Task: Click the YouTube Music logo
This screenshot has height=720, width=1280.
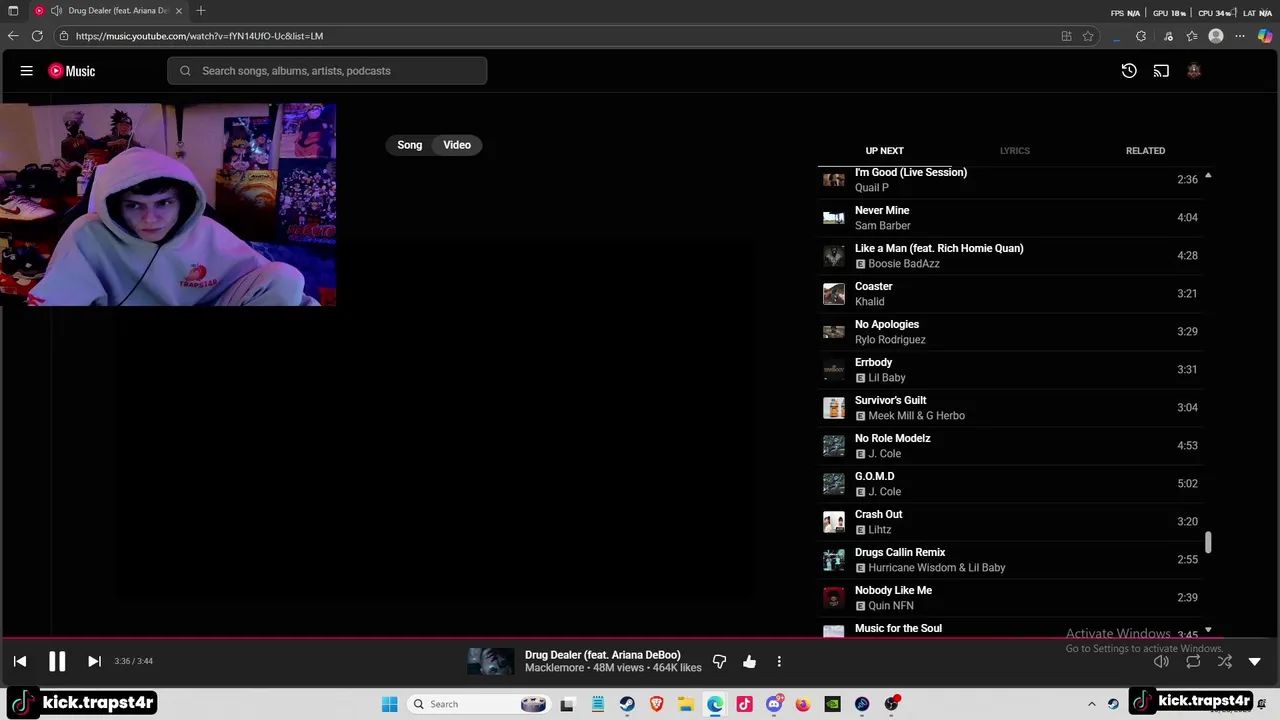Action: (72, 71)
